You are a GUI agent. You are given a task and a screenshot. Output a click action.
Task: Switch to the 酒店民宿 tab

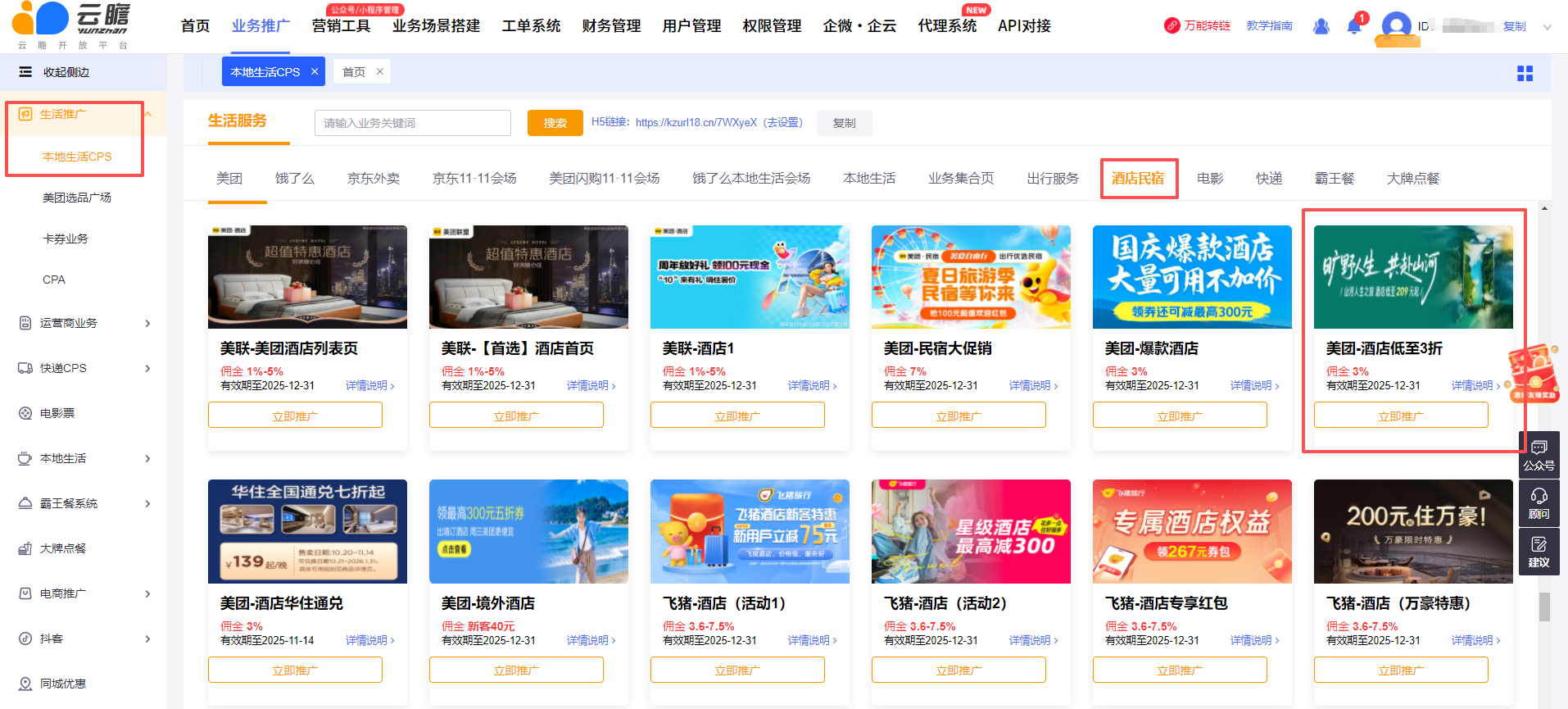1138,178
